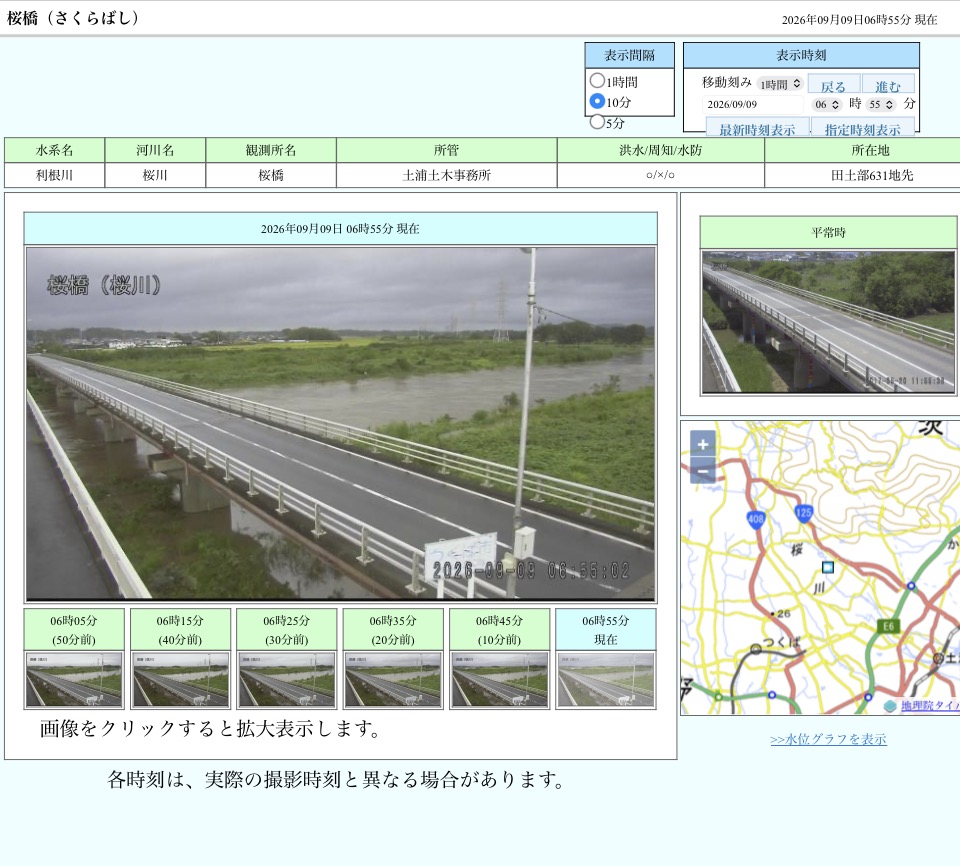Click the camera location square marker on map
The height and width of the screenshot is (866, 960).
828,567
